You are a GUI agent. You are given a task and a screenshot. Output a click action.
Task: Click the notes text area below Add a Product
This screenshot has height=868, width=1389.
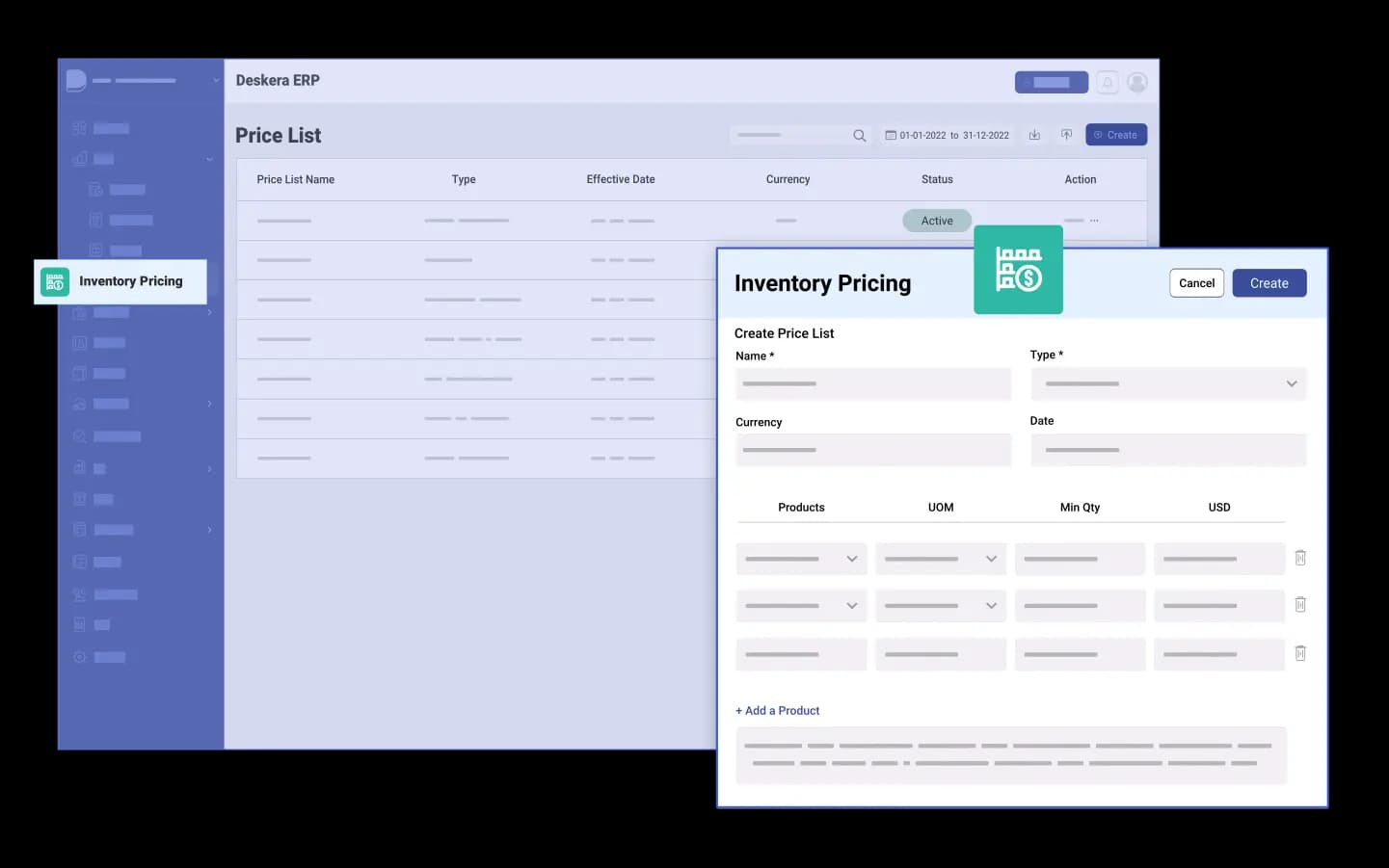tap(1011, 755)
